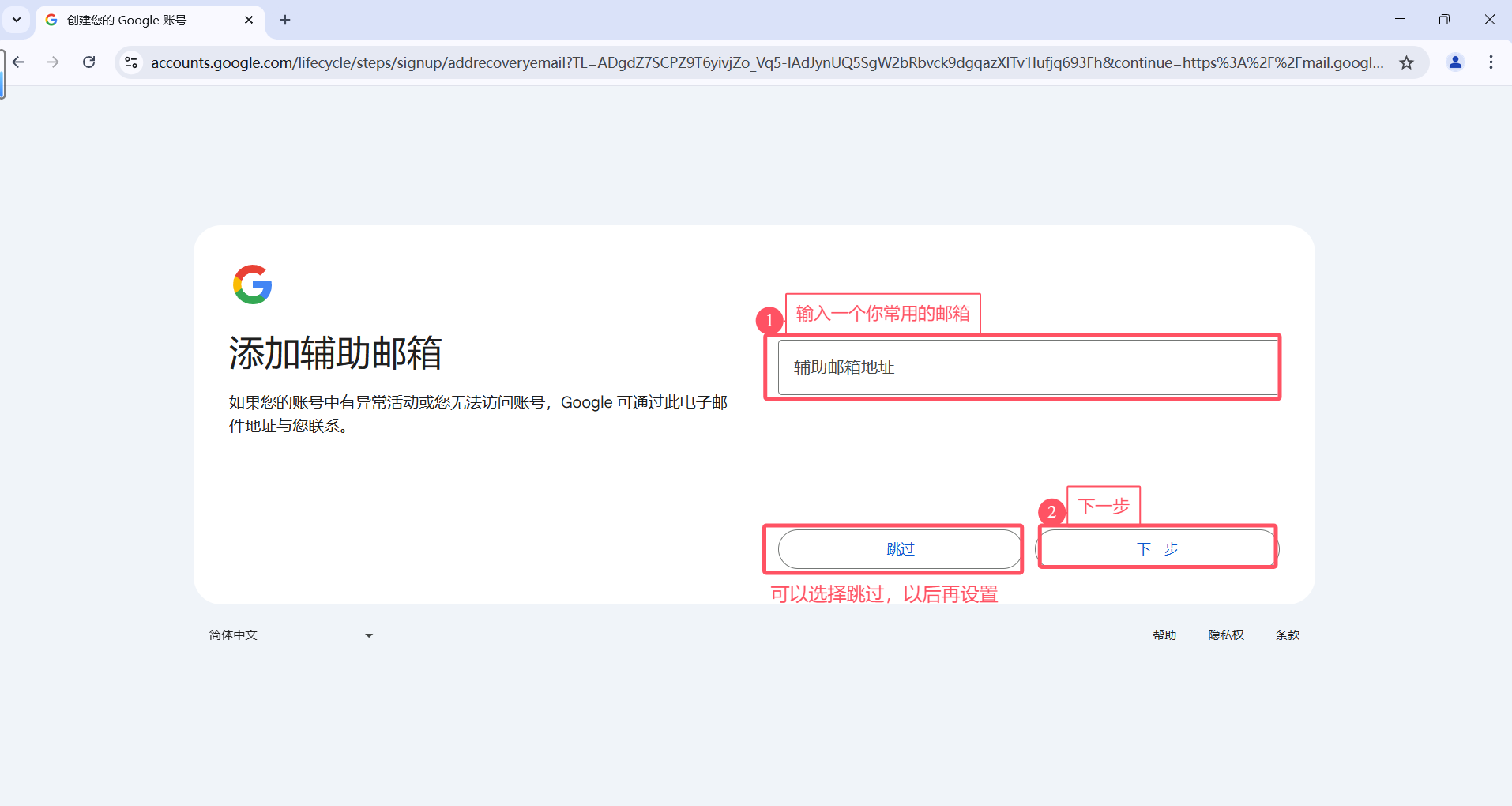This screenshot has width=1512, height=806.
Task: Open site information icon in address bar
Action: tap(131, 62)
